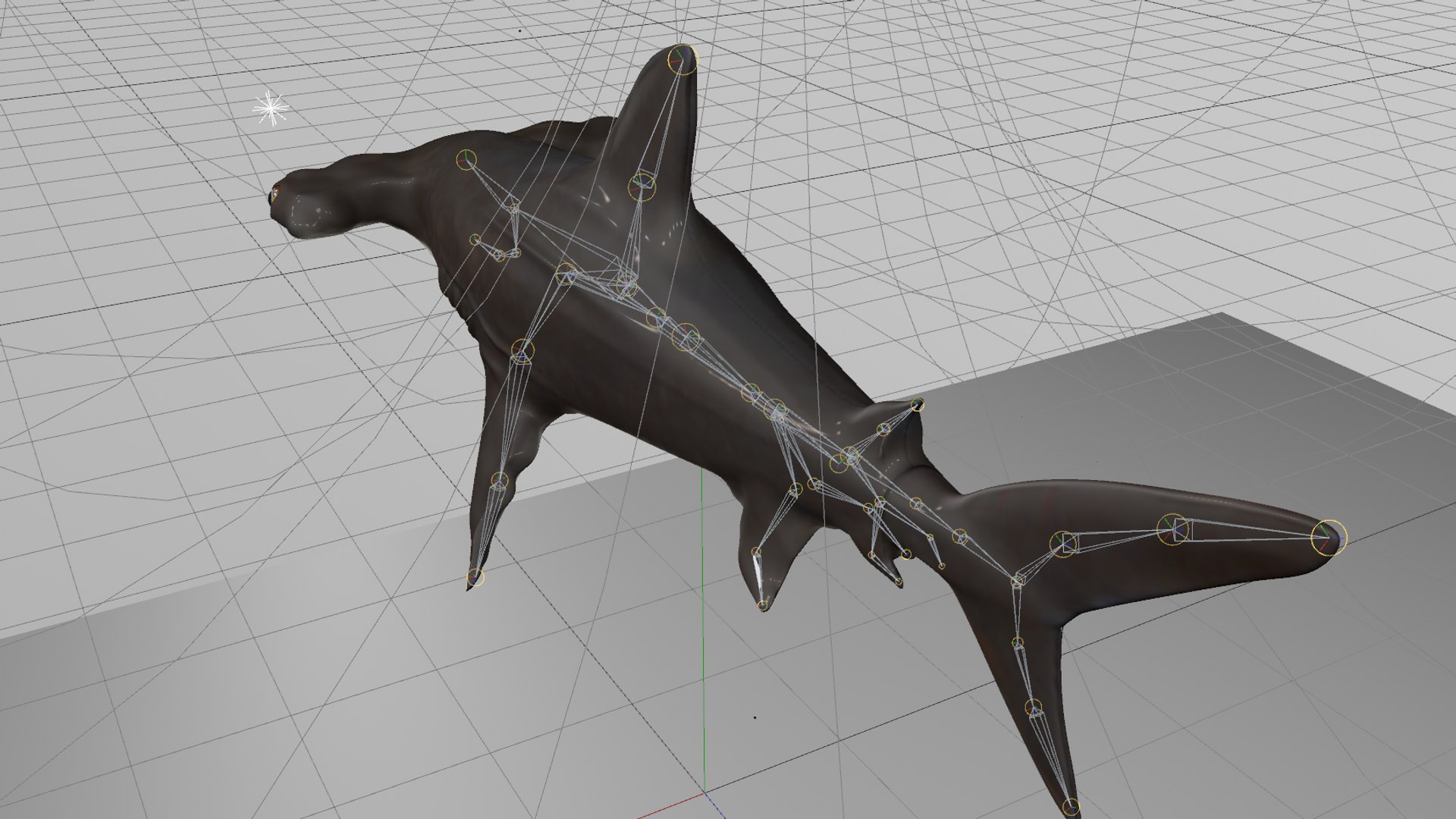Select the star-shaped light object

point(269,109)
